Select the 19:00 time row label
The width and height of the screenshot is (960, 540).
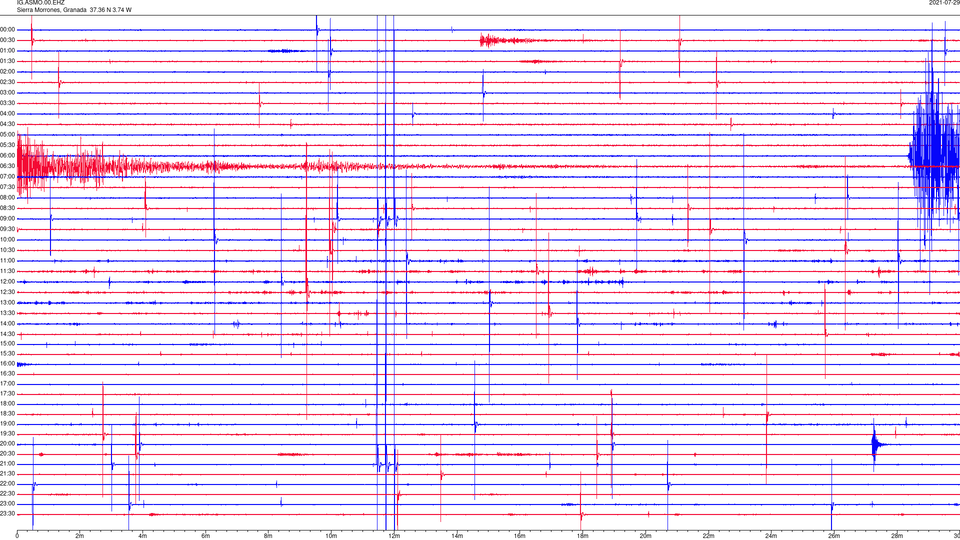point(7,424)
